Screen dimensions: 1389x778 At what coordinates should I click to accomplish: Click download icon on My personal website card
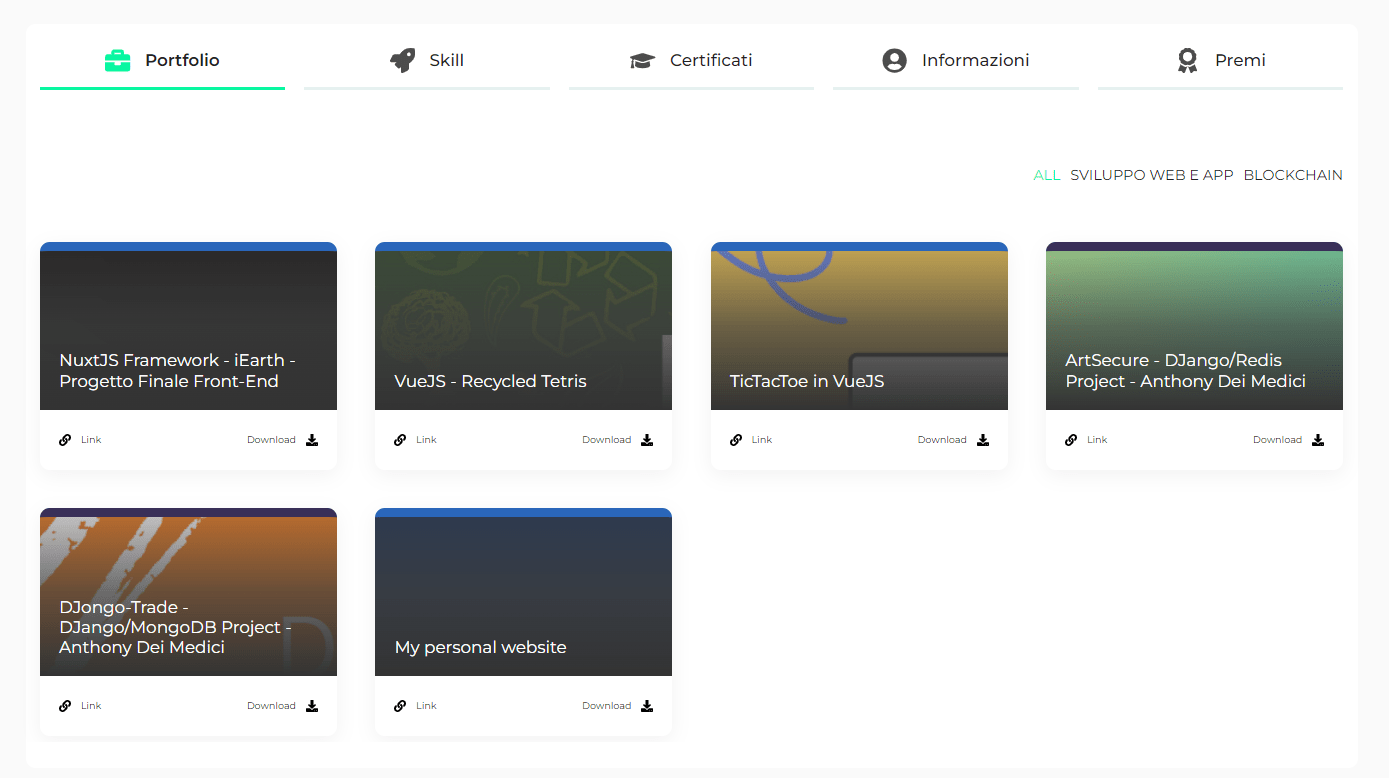647,706
